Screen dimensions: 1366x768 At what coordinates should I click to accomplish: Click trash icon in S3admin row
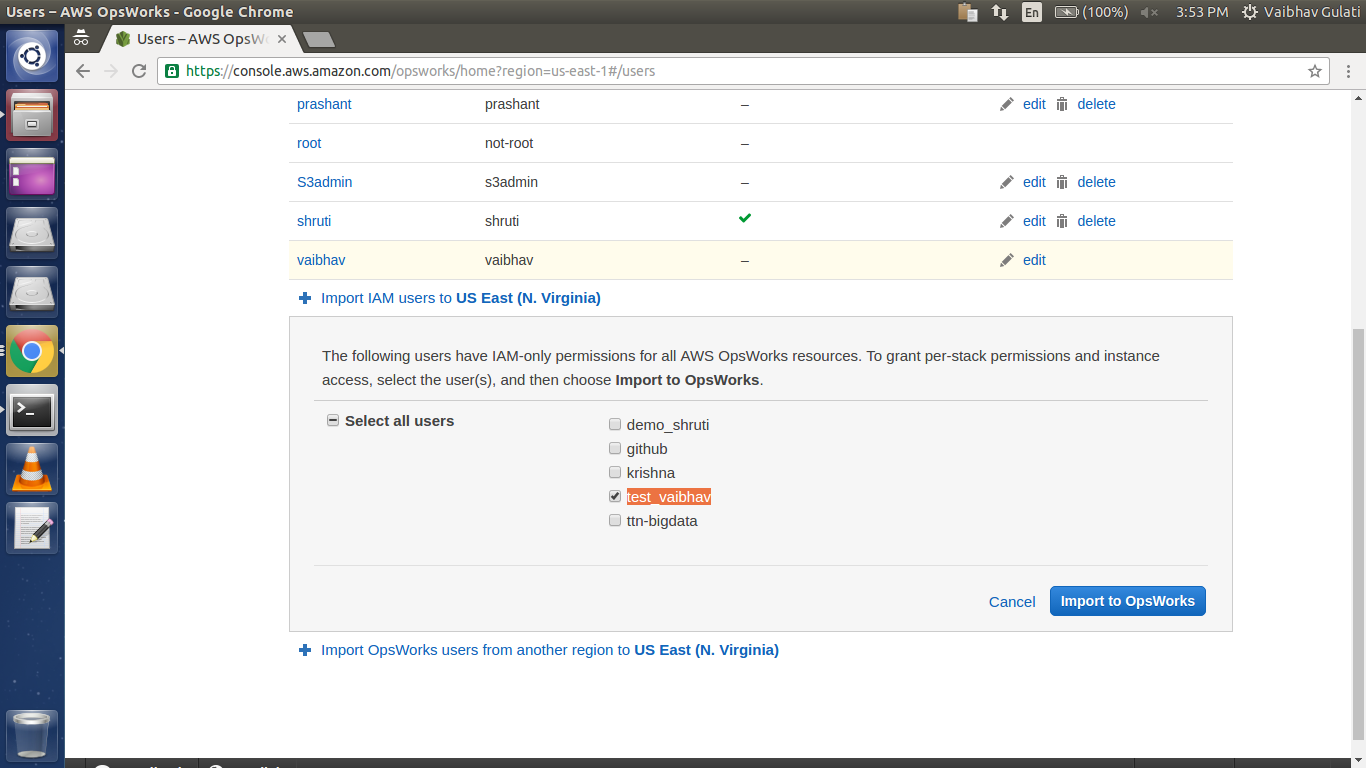[x=1062, y=182]
